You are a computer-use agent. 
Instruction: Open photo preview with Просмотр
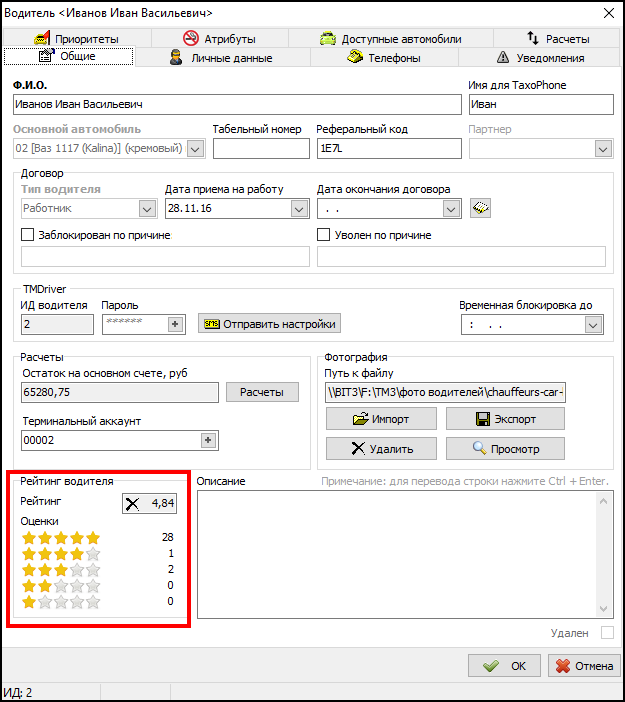(x=505, y=448)
